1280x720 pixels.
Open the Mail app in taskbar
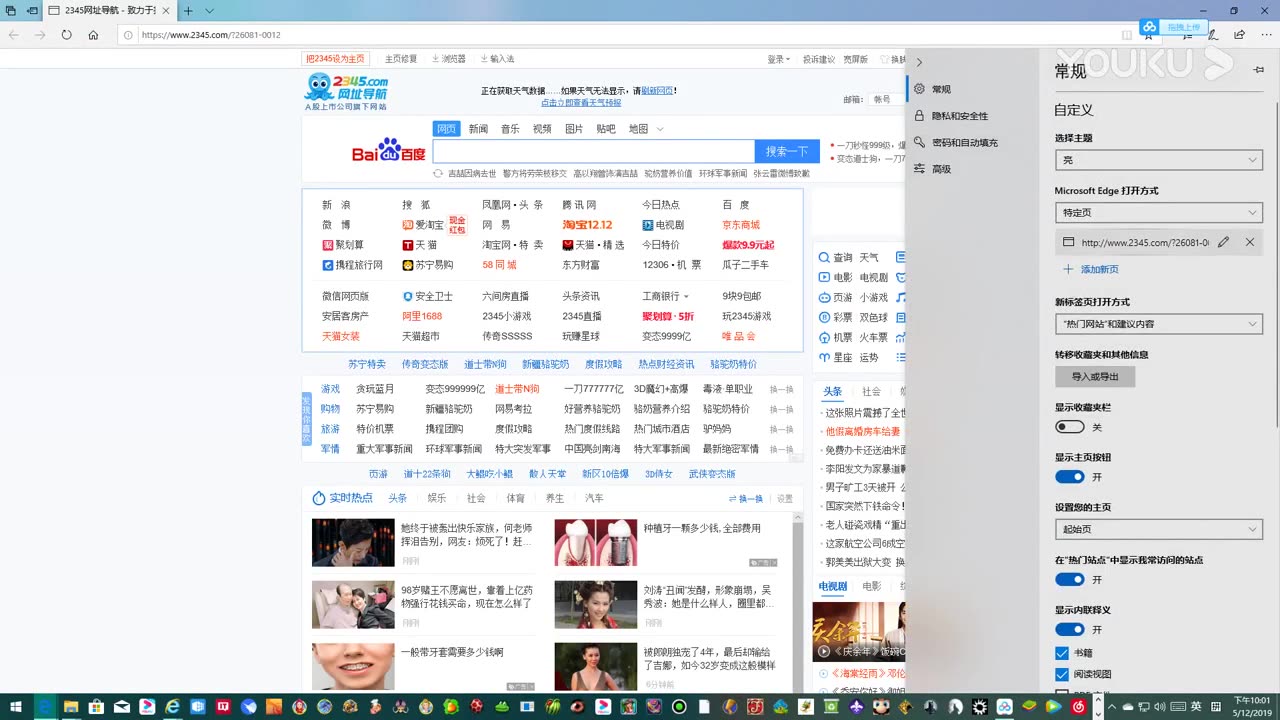122,707
